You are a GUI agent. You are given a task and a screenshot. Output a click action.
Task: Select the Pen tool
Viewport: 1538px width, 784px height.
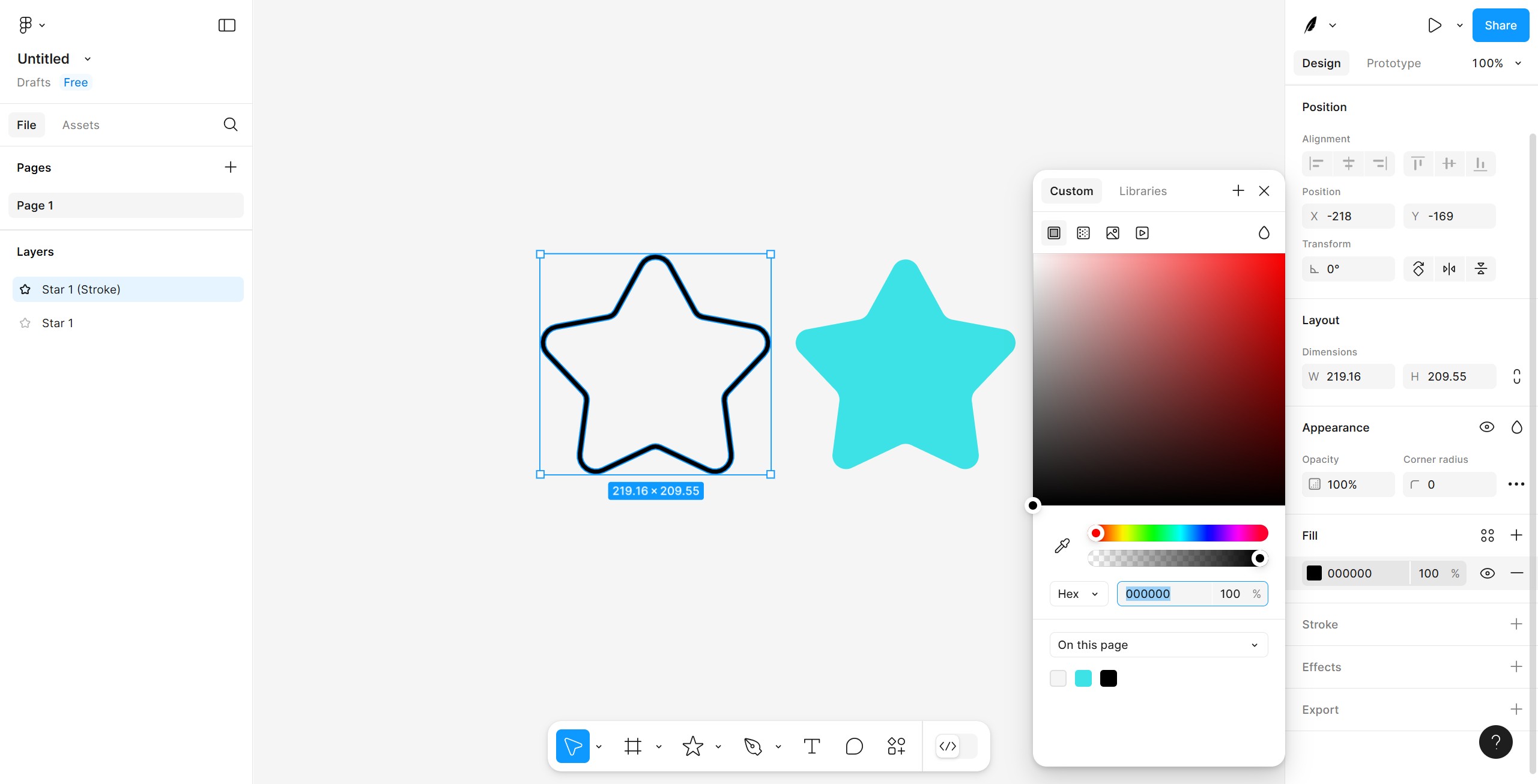(x=752, y=746)
